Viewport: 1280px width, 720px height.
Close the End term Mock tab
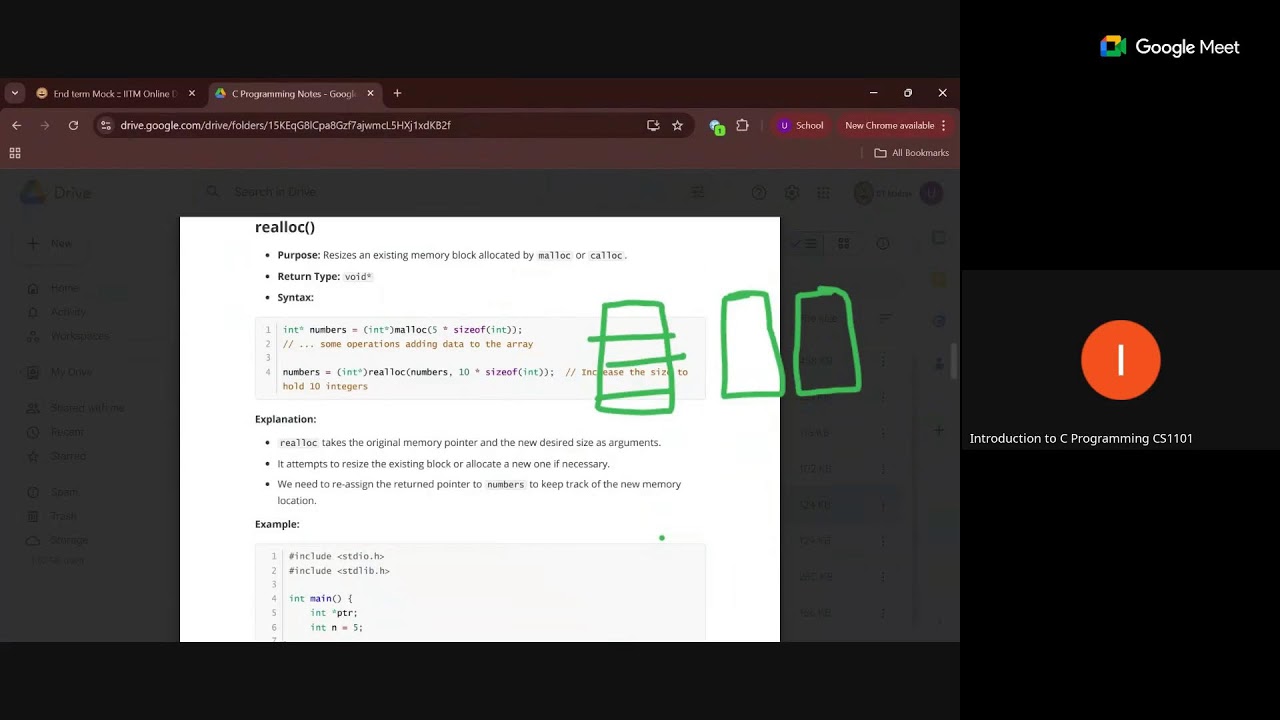192,93
